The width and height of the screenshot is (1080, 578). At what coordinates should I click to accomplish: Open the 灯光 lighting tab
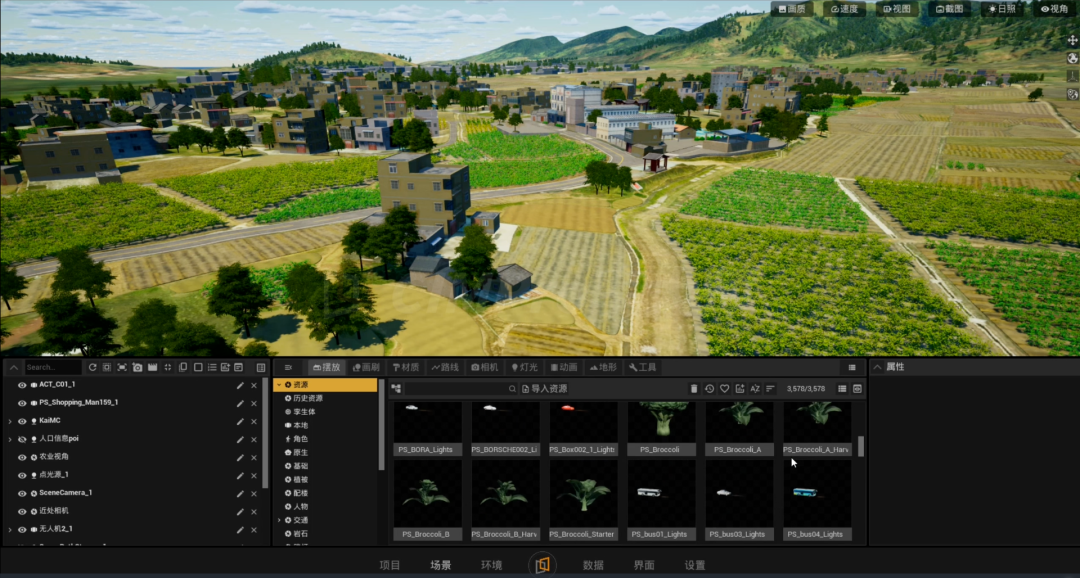tap(525, 367)
